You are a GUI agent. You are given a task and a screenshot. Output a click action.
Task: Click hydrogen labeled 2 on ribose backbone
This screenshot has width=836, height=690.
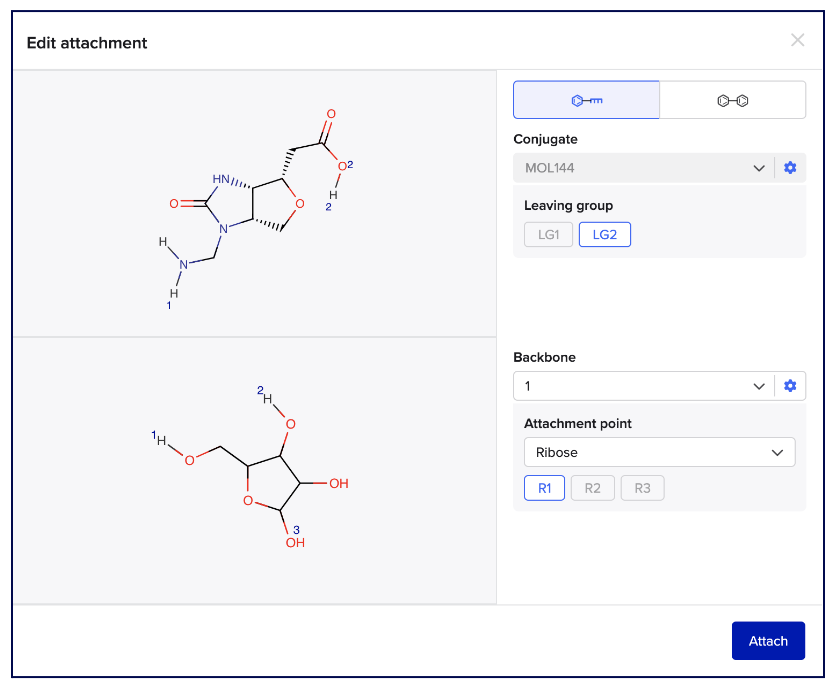click(x=268, y=398)
